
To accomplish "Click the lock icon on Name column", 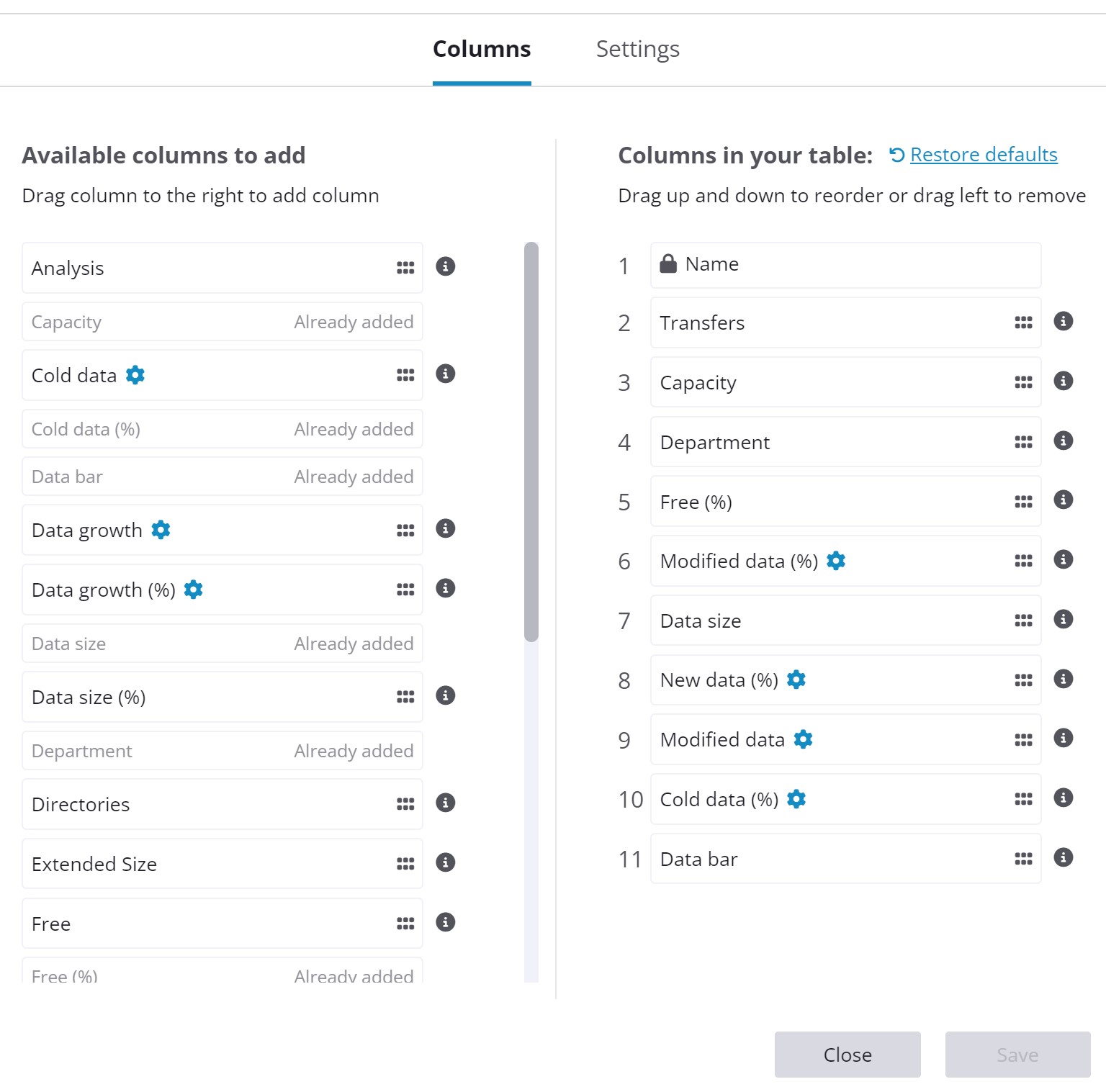I will 668,264.
